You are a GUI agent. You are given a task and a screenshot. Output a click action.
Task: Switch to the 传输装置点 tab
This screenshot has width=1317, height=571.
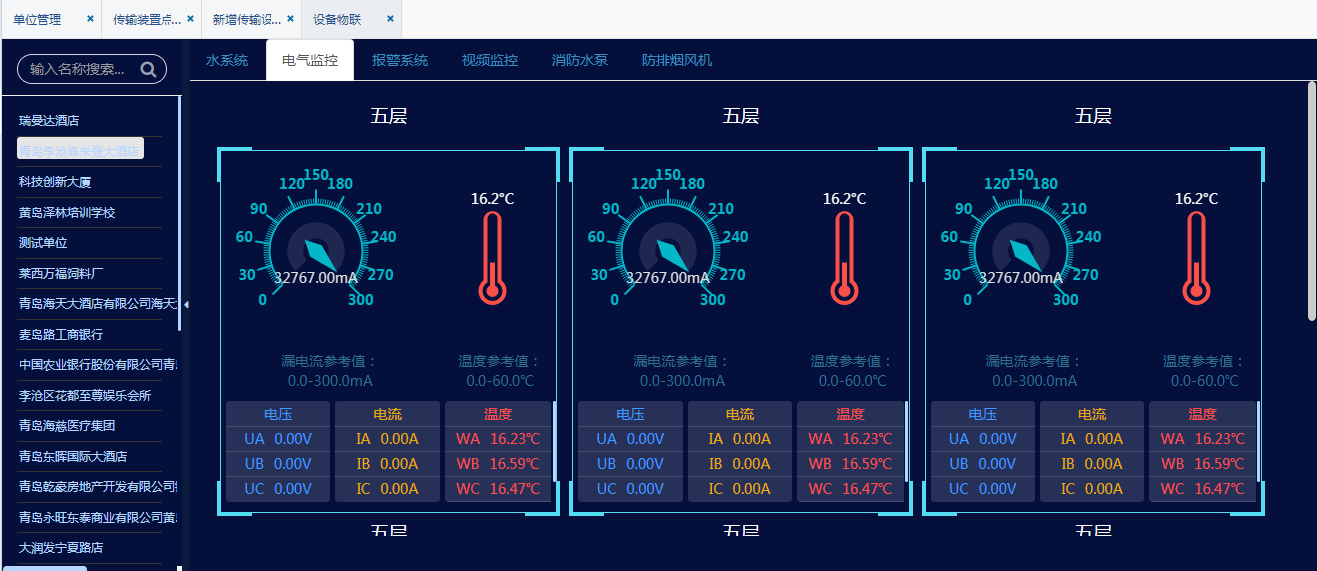point(147,19)
